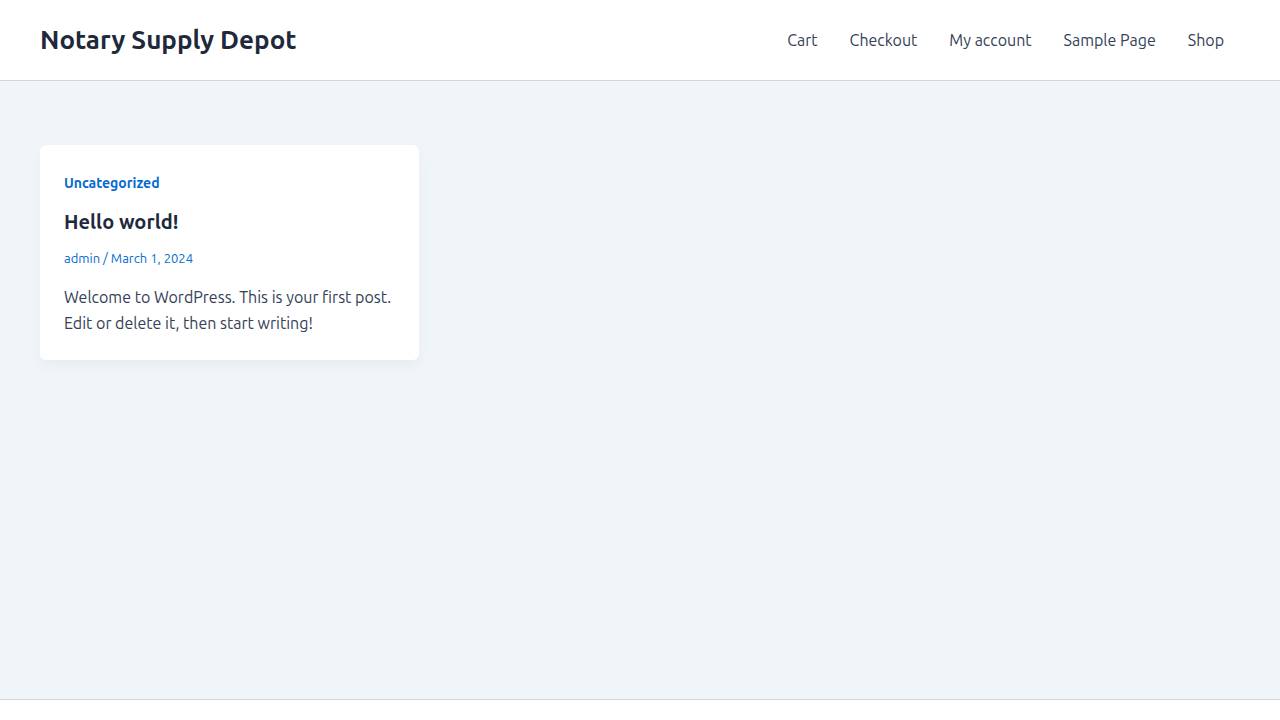Click the March 1, 2024 date
Image resolution: width=1280 pixels, height=720 pixels.
pyautogui.click(x=152, y=258)
